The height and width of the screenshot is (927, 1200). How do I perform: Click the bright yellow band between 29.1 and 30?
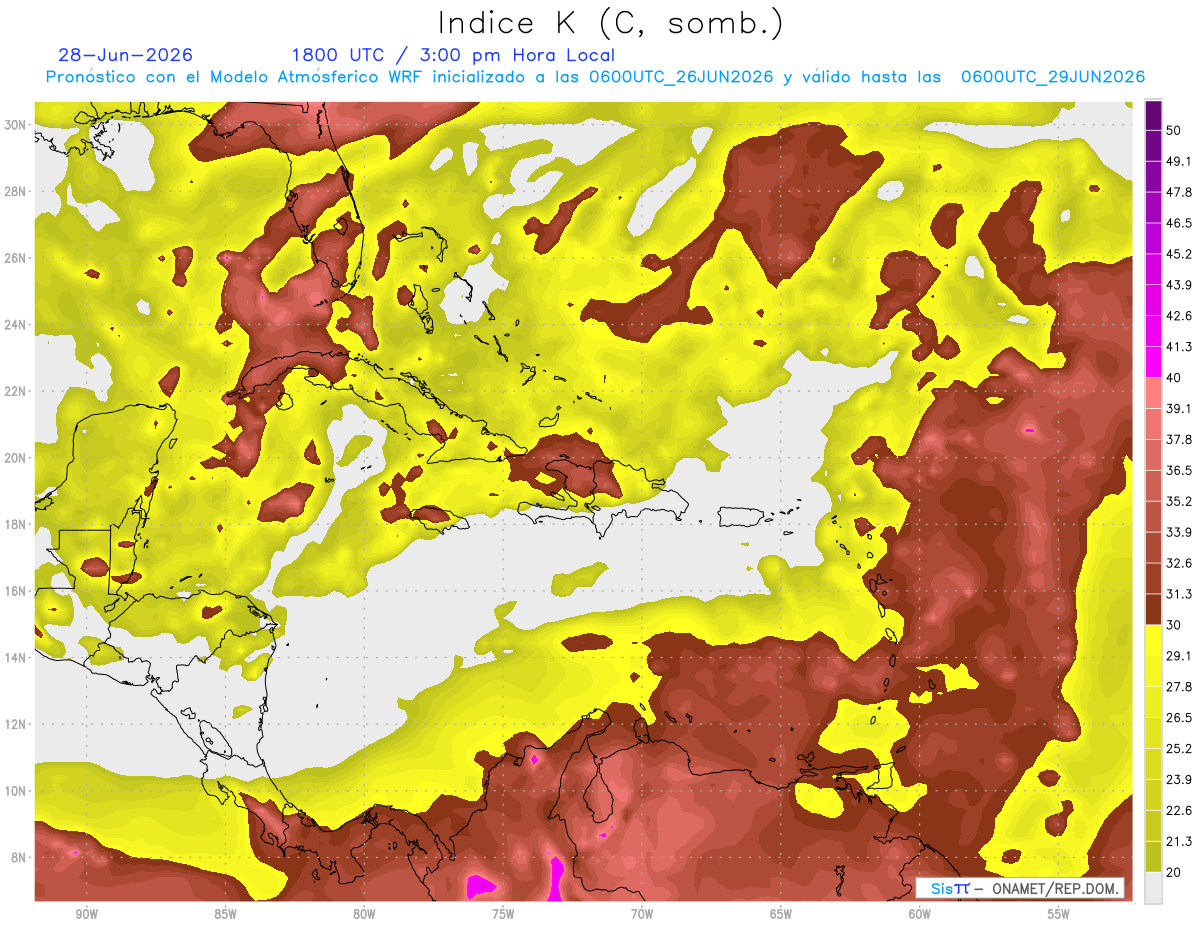[1153, 640]
